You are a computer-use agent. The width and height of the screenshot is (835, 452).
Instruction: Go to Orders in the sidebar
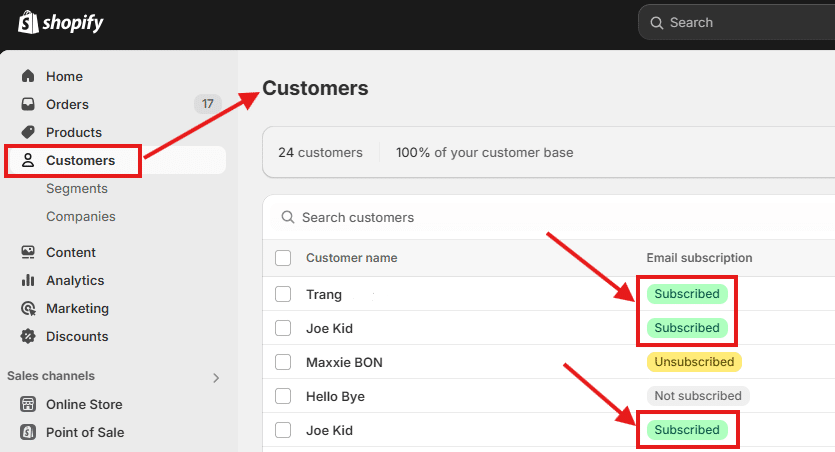point(67,104)
